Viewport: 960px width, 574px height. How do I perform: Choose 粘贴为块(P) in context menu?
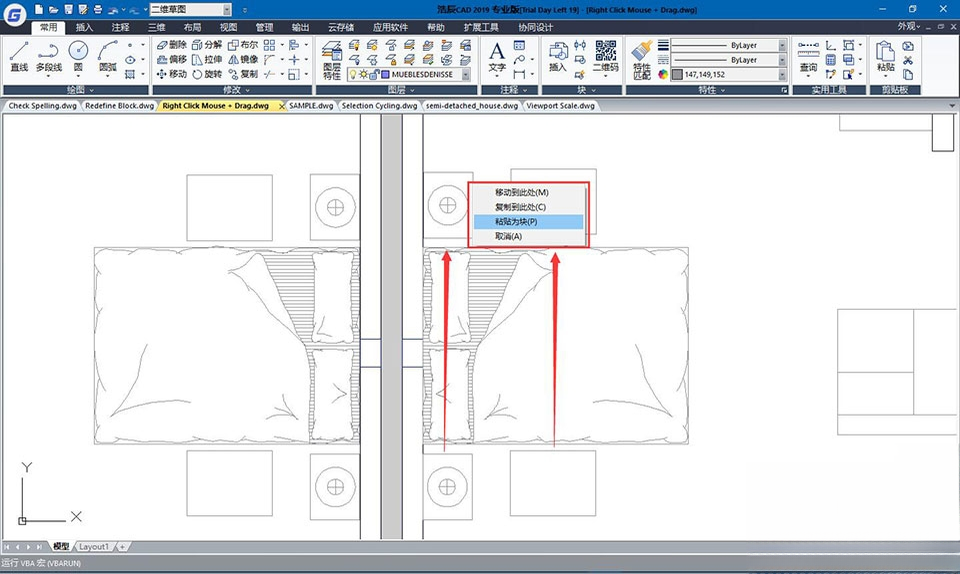point(528,222)
